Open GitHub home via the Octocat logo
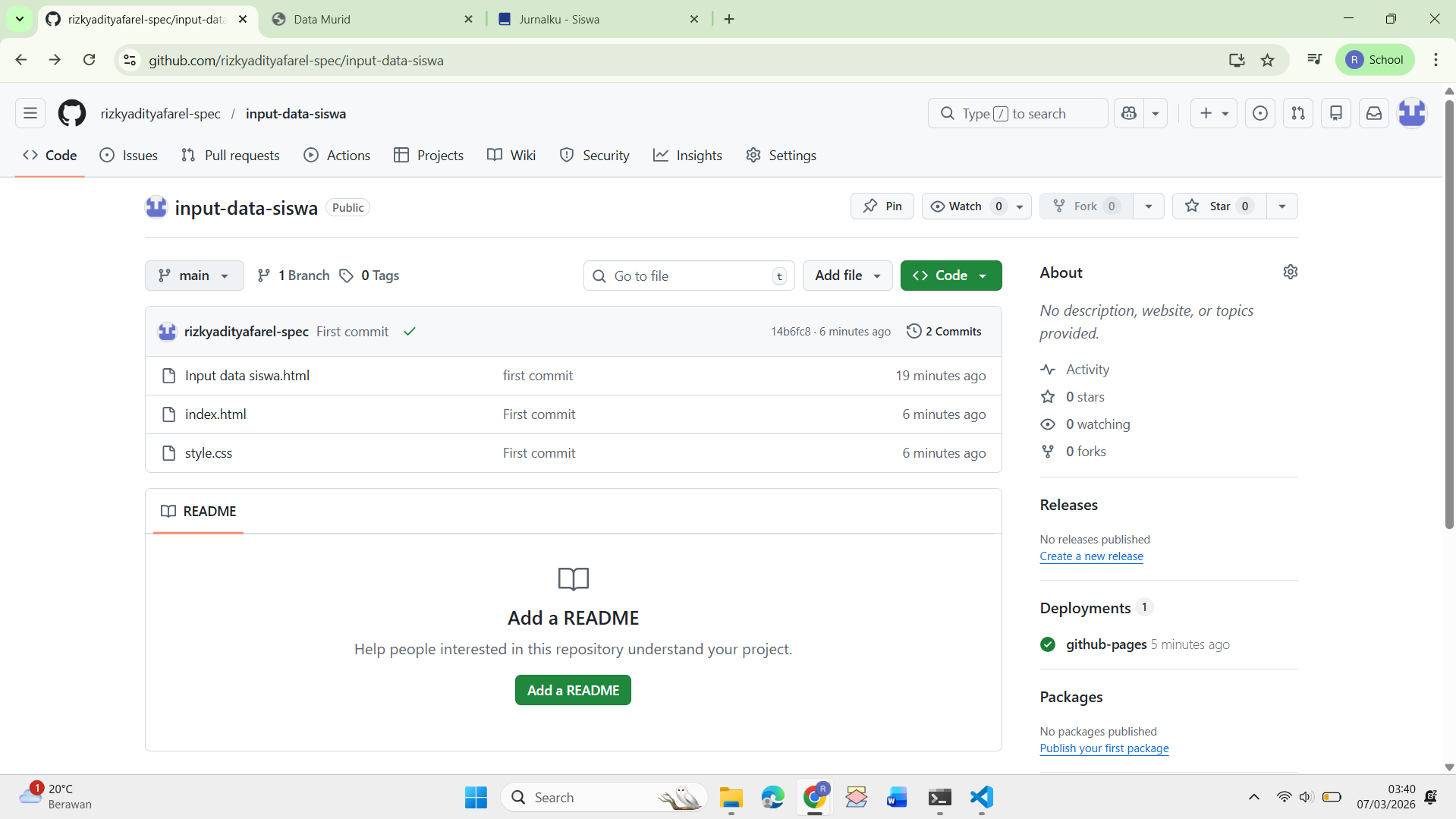 click(x=71, y=113)
